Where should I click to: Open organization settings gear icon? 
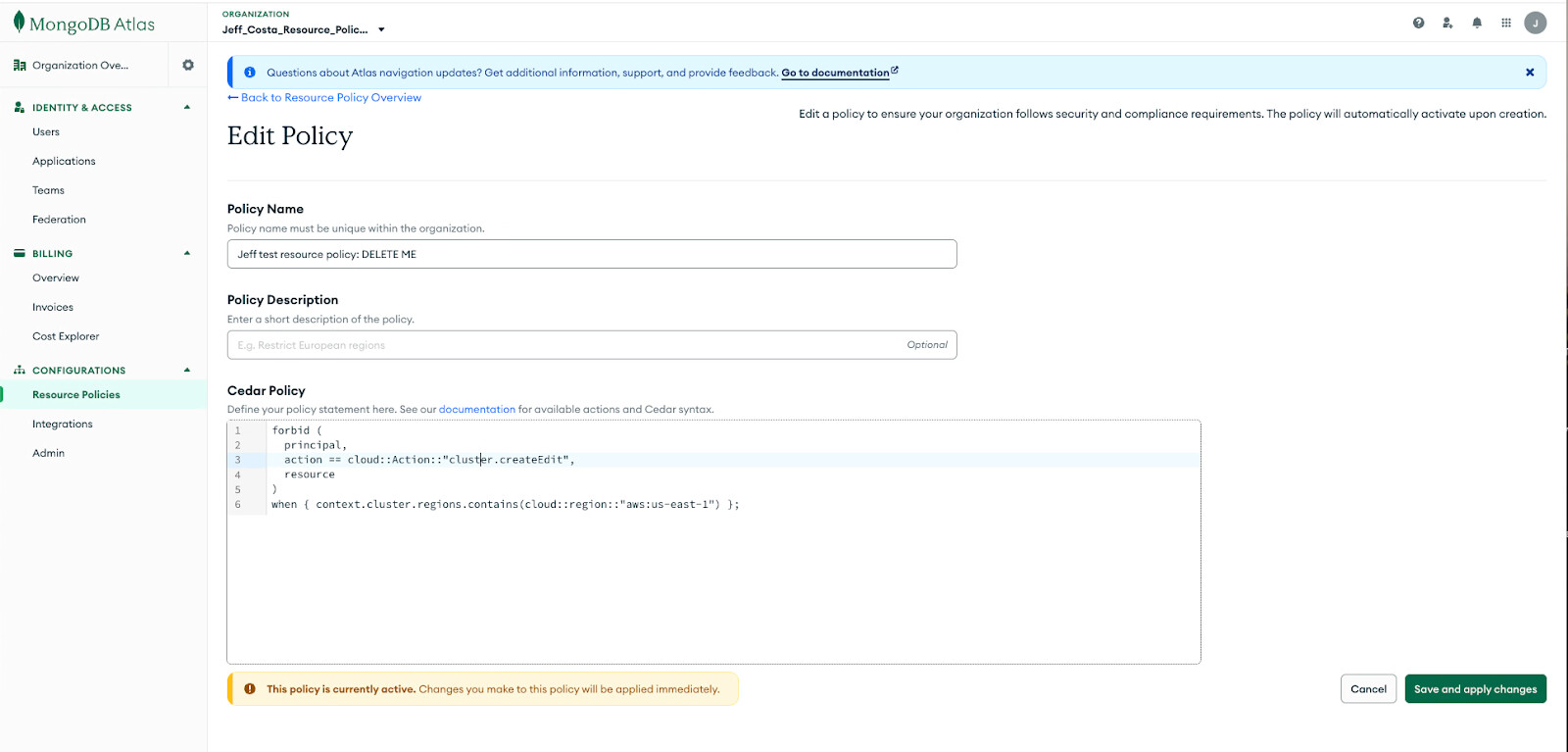pos(188,65)
